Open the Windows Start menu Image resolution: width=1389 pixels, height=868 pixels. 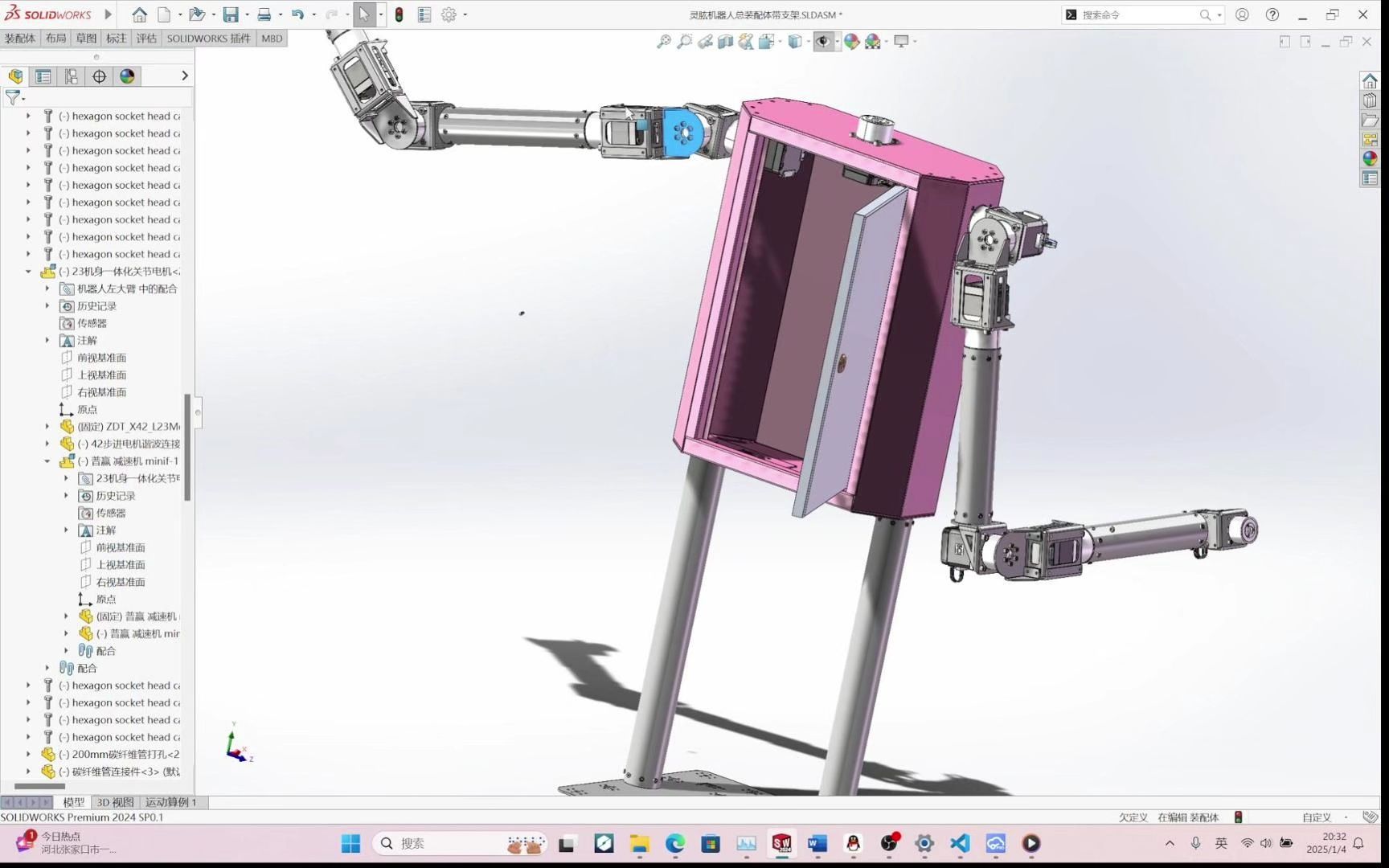(x=350, y=843)
